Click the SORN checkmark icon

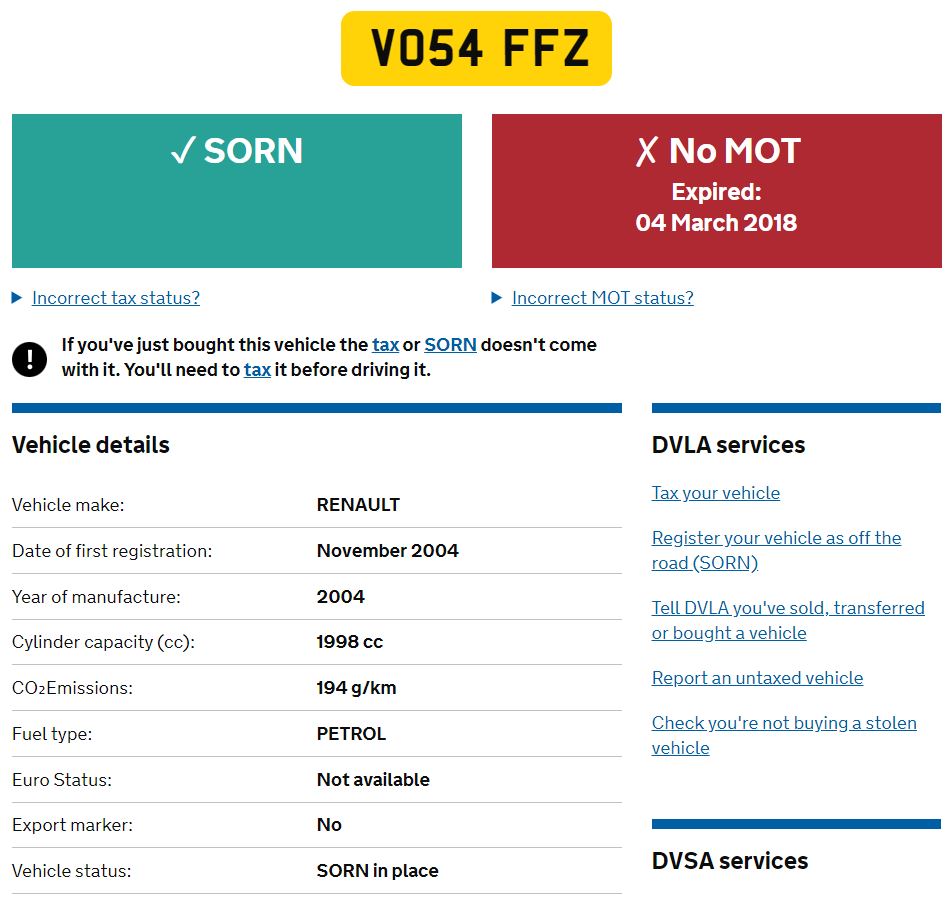coord(182,151)
